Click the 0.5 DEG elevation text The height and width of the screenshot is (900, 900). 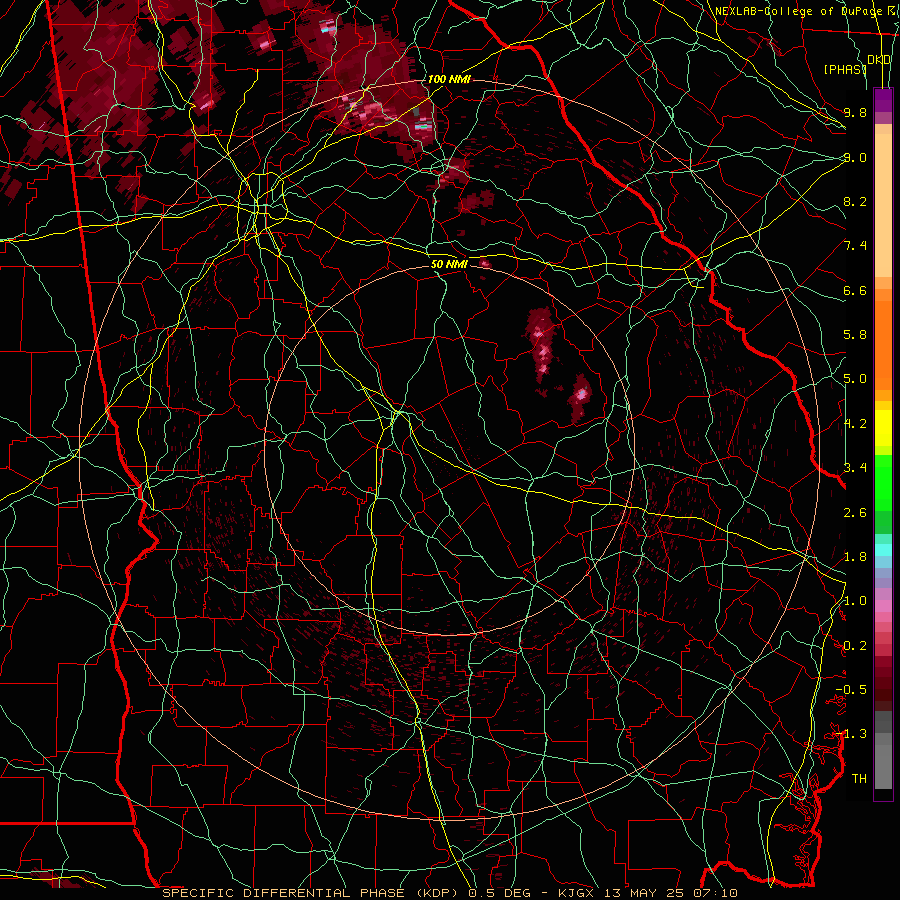tap(499, 893)
